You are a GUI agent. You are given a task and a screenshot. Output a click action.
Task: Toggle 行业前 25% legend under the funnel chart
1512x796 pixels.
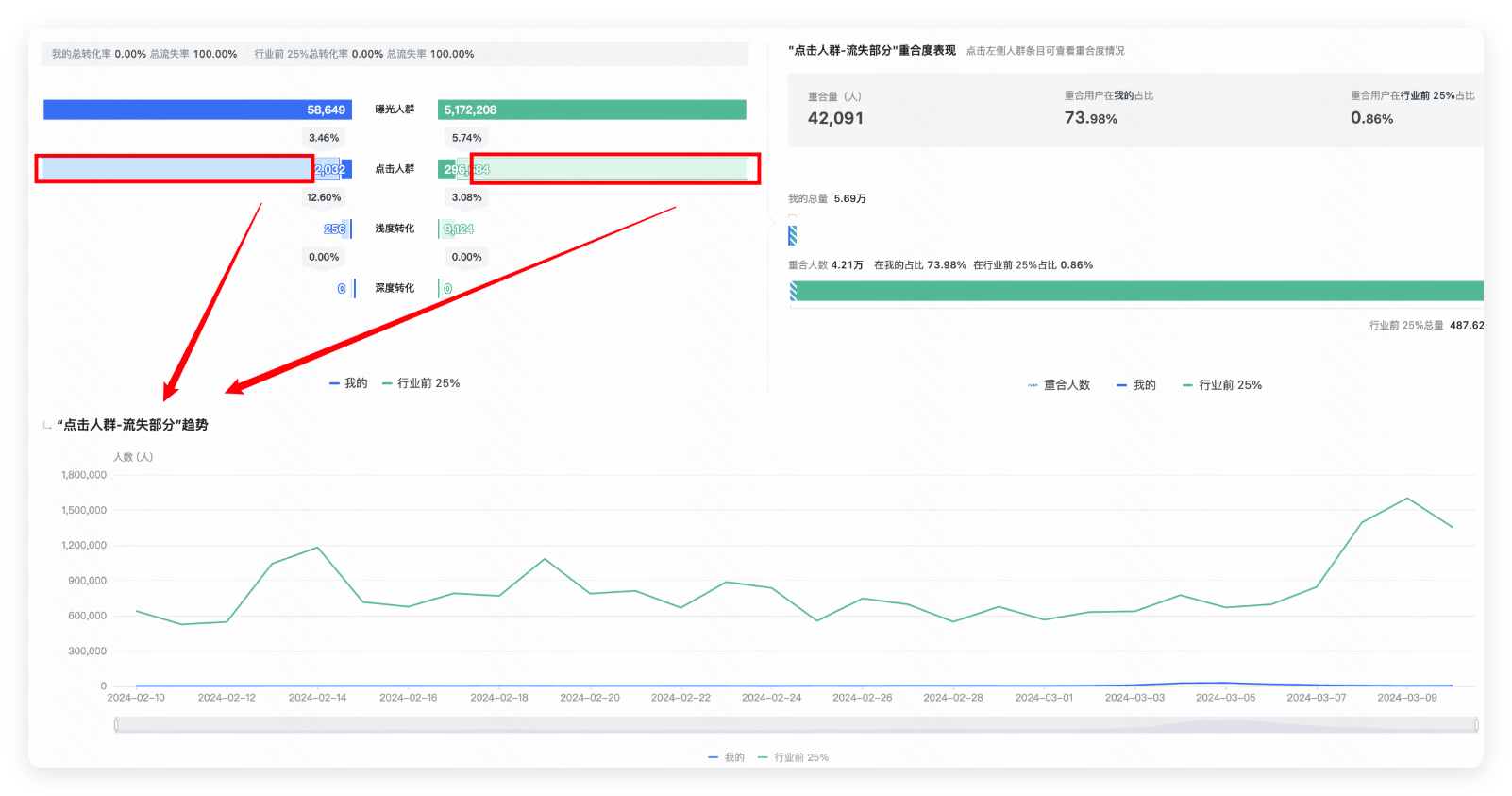click(421, 383)
